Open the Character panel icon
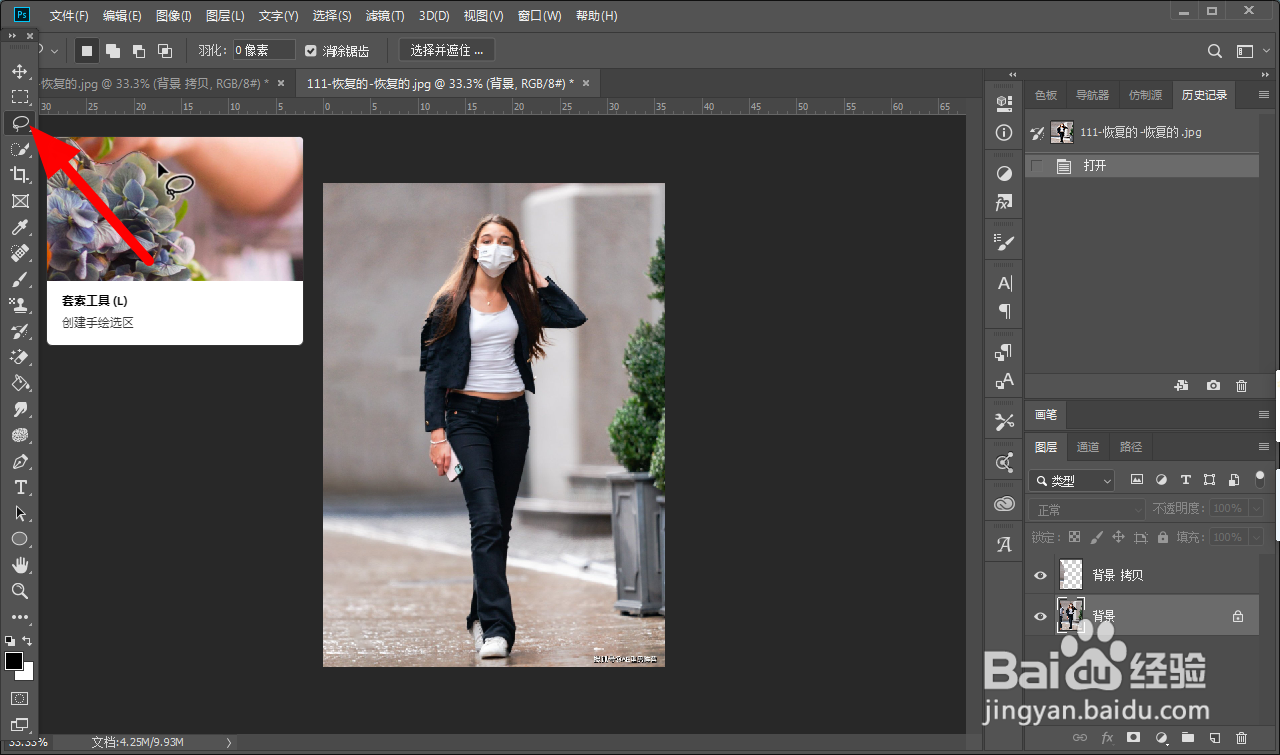 [1004, 283]
